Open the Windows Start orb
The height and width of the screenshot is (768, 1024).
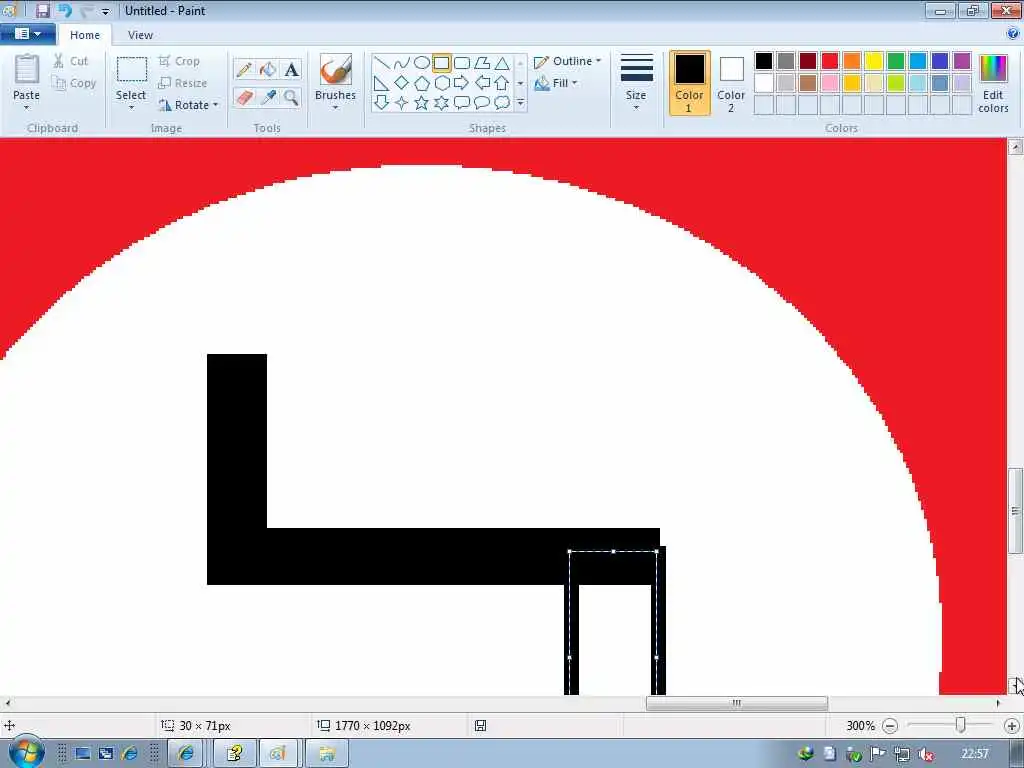[x=26, y=752]
